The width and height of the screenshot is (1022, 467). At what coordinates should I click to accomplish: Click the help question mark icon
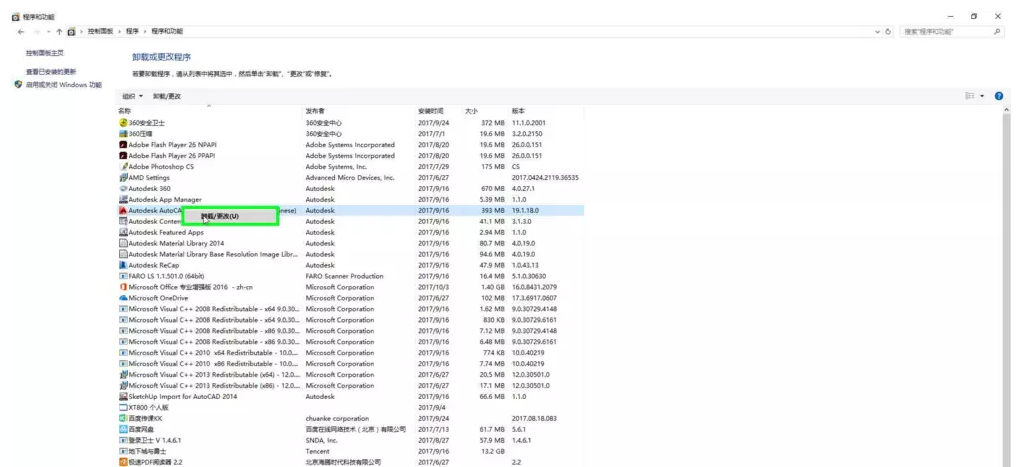tap(999, 96)
